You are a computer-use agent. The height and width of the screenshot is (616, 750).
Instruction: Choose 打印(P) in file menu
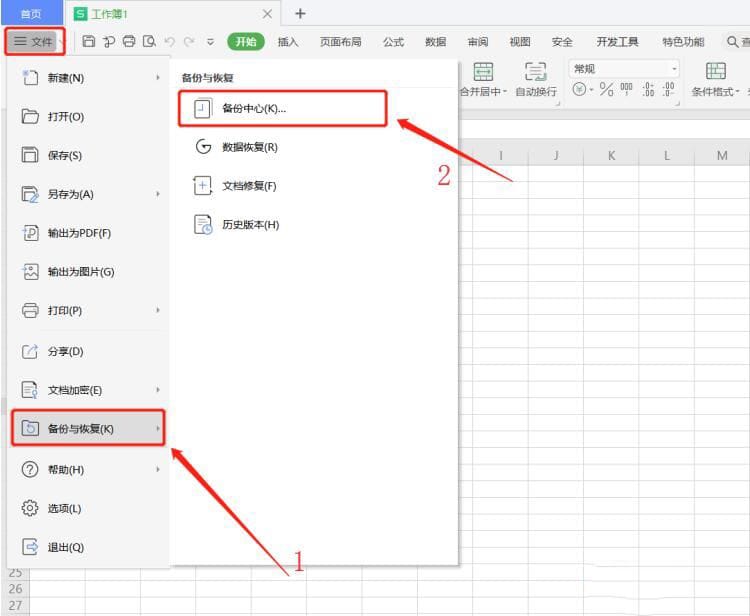coord(88,310)
